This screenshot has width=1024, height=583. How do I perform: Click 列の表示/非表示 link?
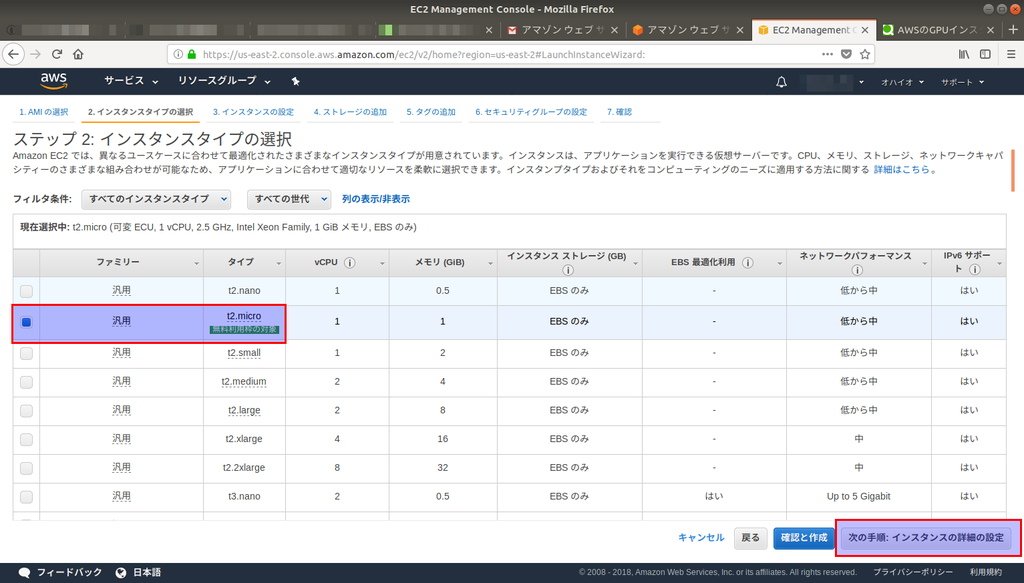pyautogui.click(x=376, y=199)
